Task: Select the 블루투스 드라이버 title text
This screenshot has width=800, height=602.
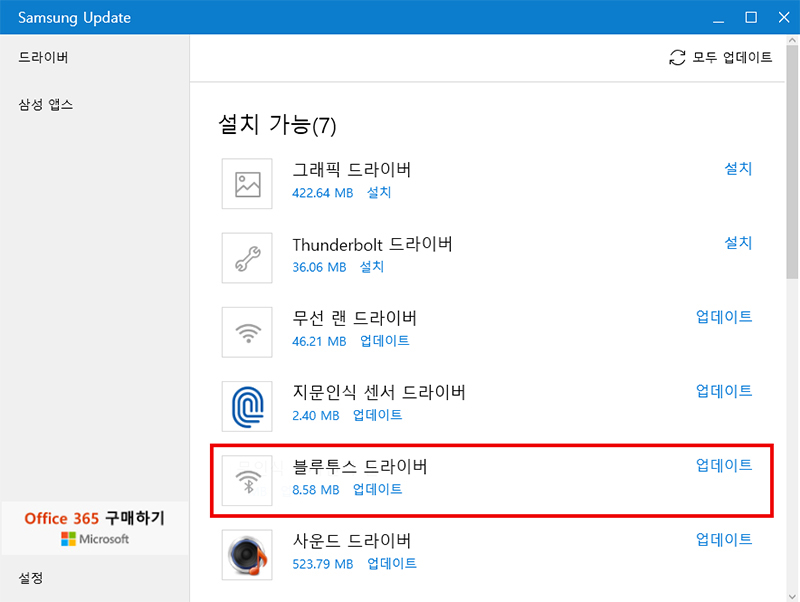Action: click(360, 467)
